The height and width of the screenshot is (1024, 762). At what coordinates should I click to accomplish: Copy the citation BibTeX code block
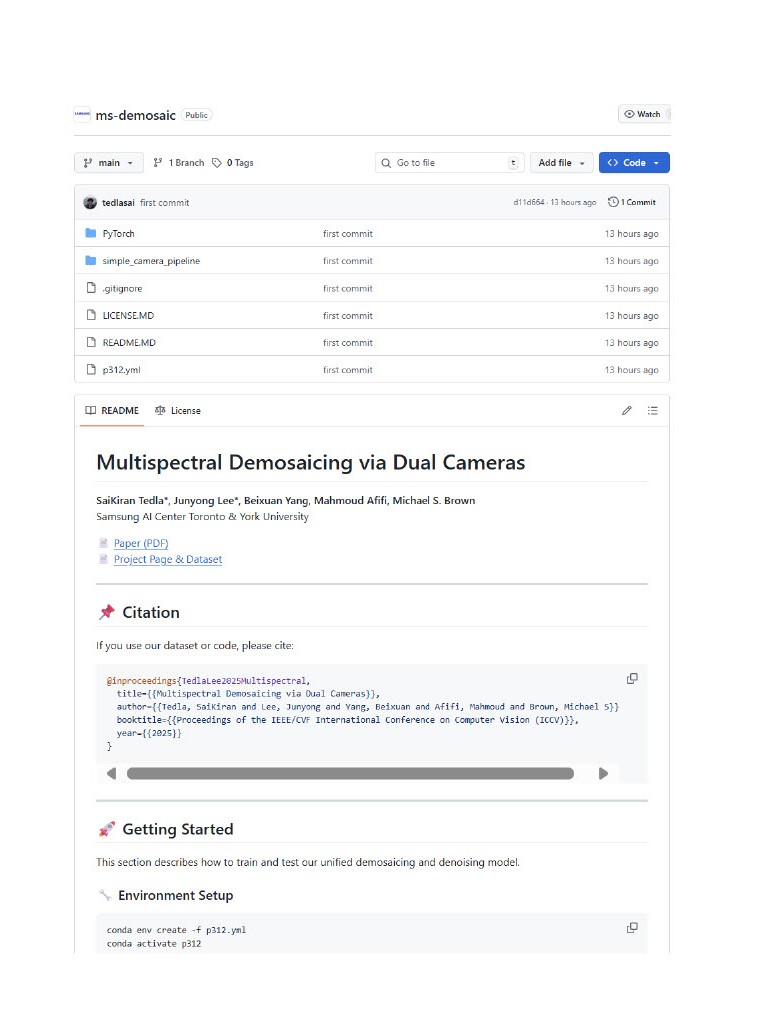632,679
